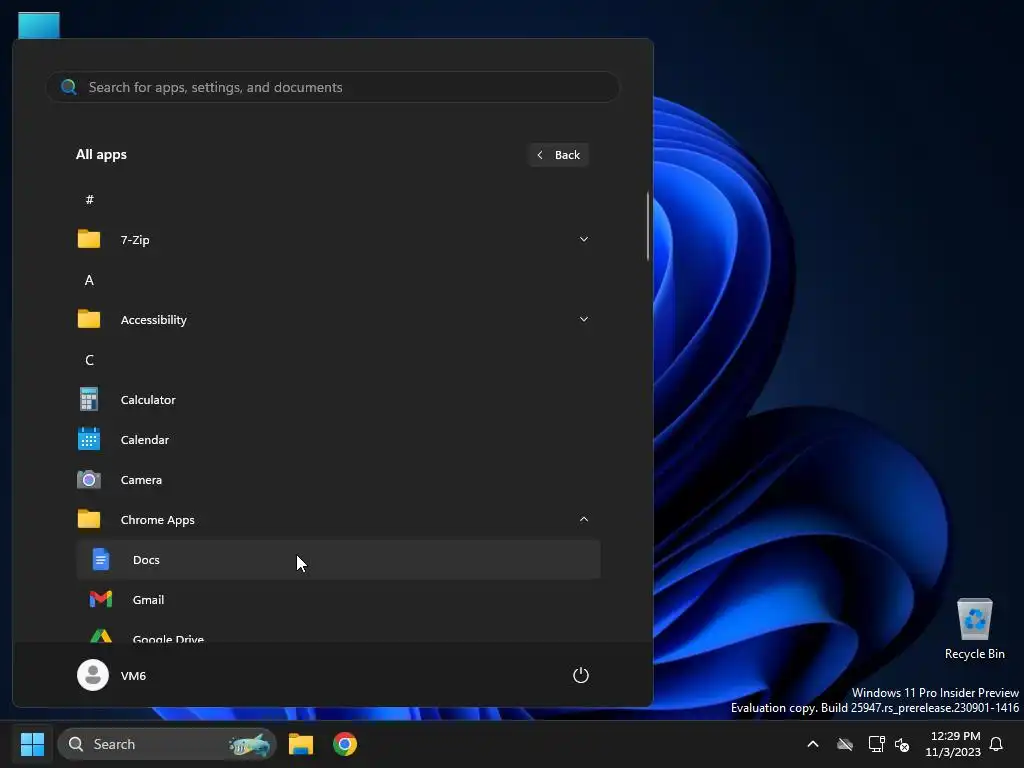
Task: Click the Windows Start button
Action: 32,744
